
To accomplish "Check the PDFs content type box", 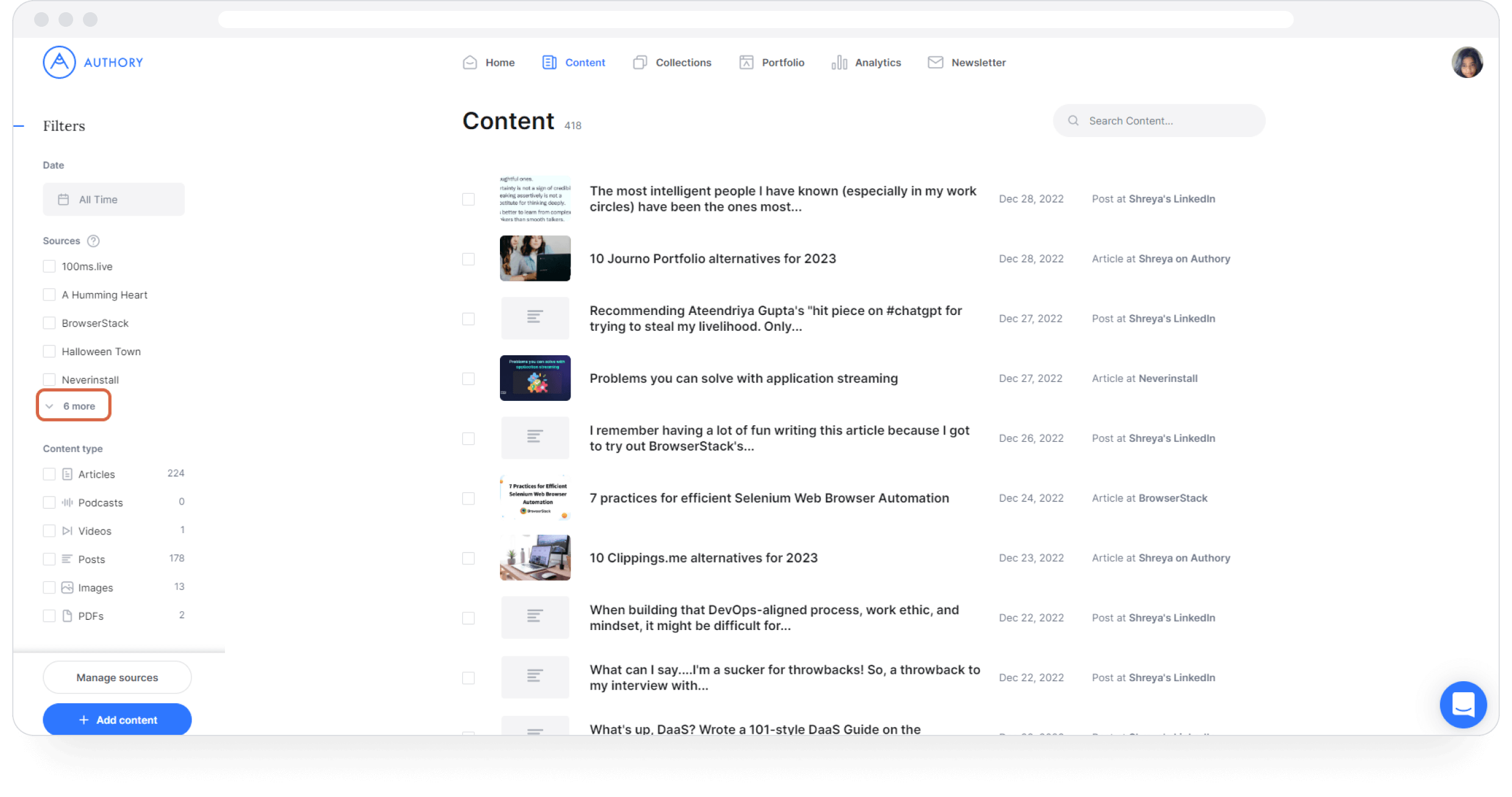I will [x=49, y=615].
